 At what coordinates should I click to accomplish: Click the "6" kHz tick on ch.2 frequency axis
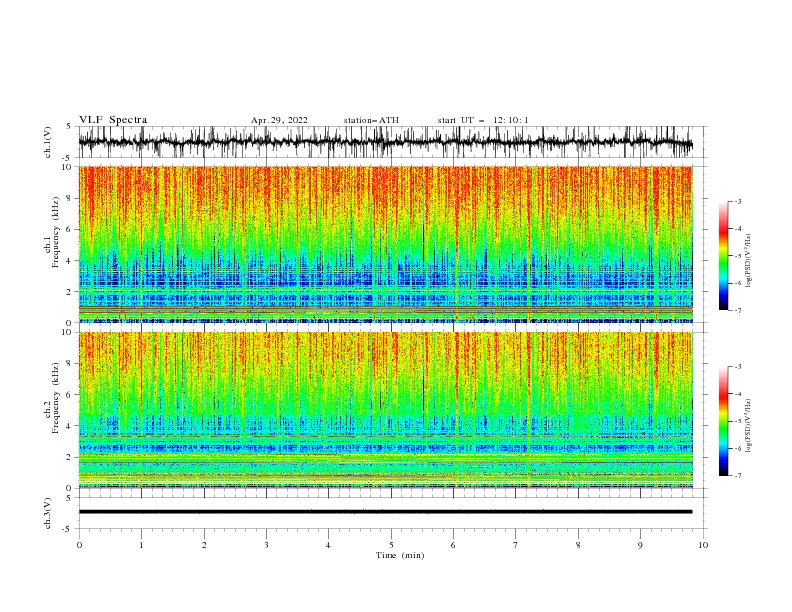[69, 395]
